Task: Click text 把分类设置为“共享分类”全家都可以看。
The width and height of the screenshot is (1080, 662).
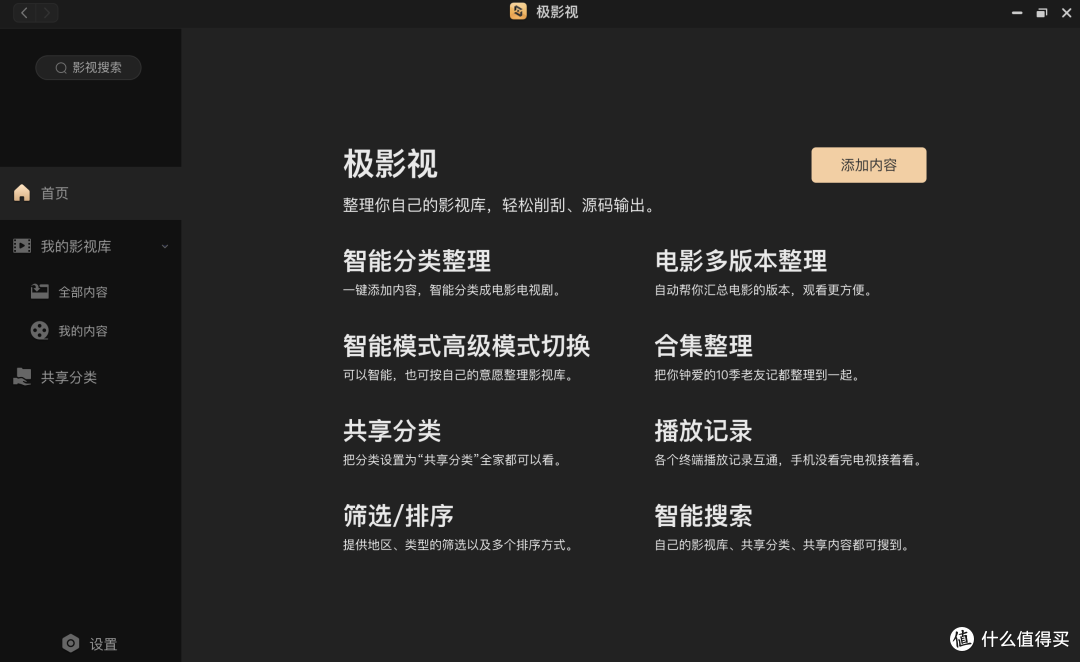Action: (454, 459)
